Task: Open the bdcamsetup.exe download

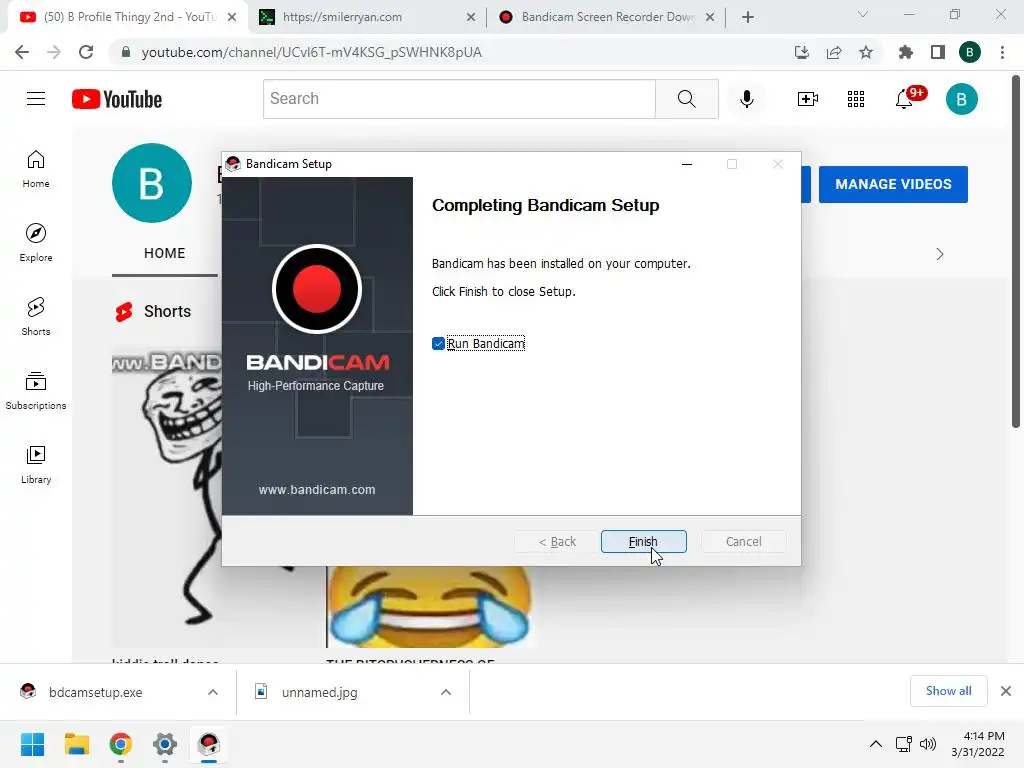Action: pyautogui.click(x=95, y=692)
